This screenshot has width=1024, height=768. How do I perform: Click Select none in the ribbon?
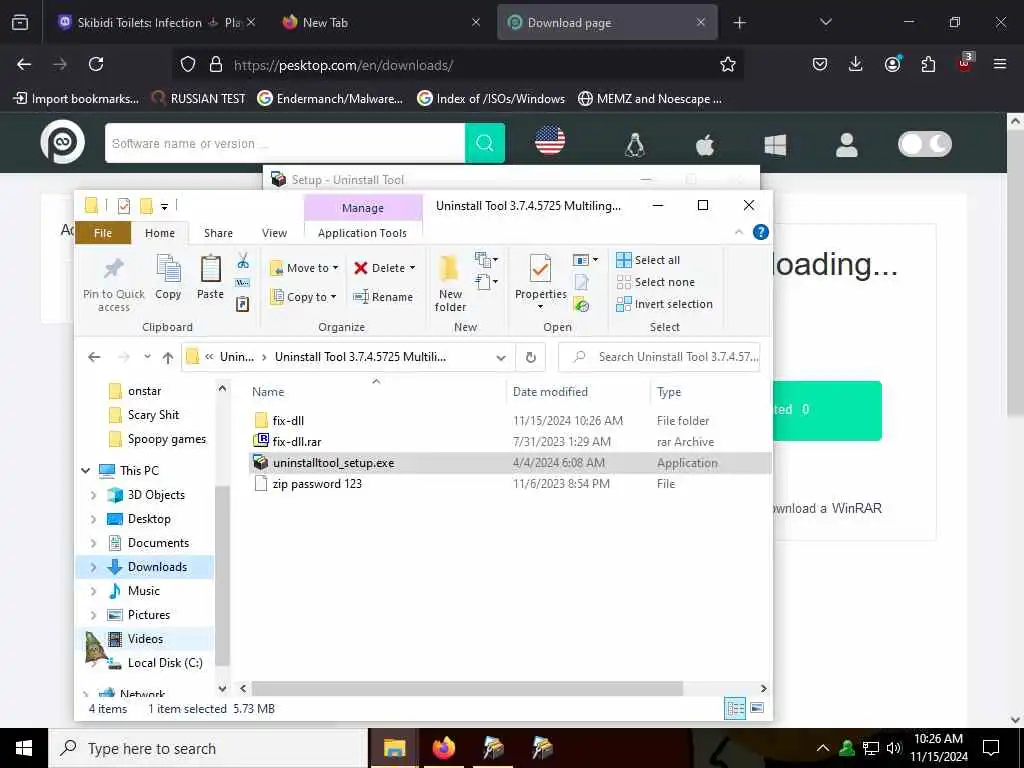(x=656, y=282)
